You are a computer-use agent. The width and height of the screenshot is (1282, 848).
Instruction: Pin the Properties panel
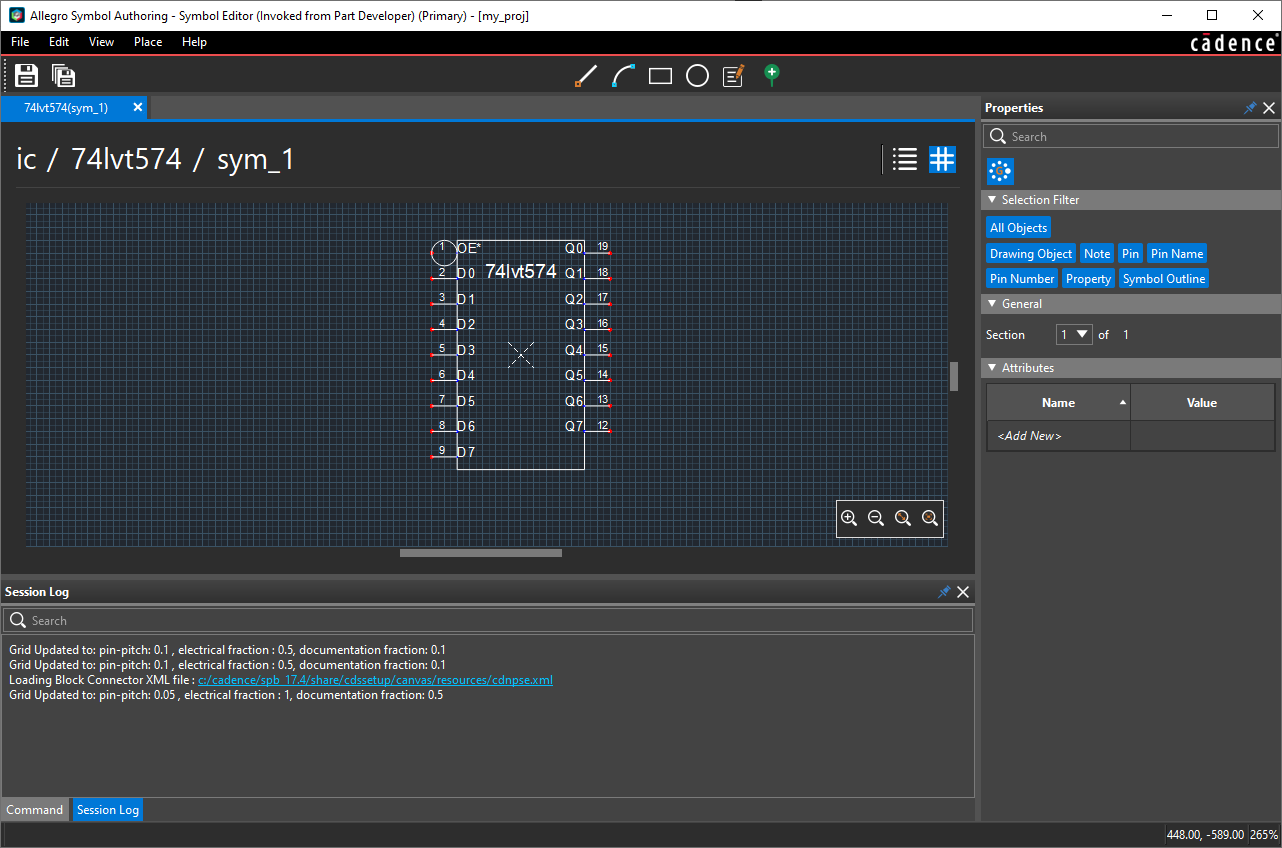(x=1250, y=108)
